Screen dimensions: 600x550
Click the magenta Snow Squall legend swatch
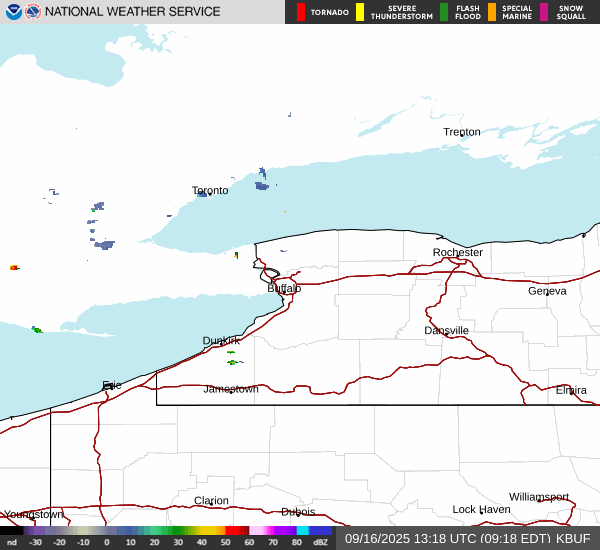click(x=544, y=12)
